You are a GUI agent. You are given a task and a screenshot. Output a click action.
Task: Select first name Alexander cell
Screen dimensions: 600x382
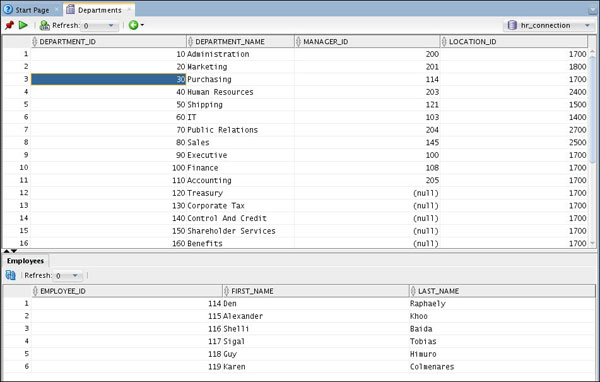tap(316, 316)
